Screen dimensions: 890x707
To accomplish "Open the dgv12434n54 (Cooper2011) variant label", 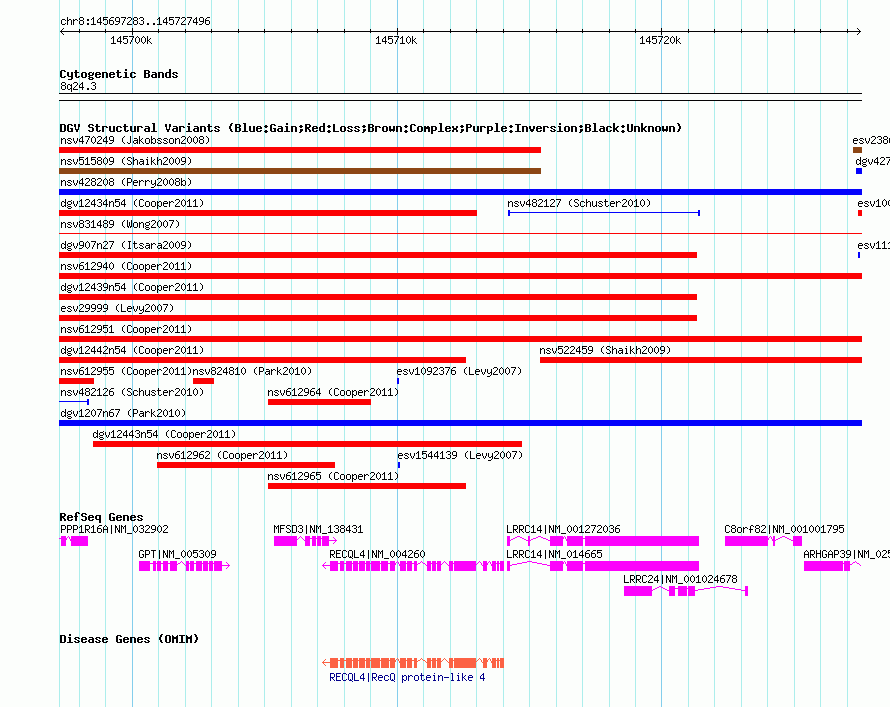I will (132, 203).
